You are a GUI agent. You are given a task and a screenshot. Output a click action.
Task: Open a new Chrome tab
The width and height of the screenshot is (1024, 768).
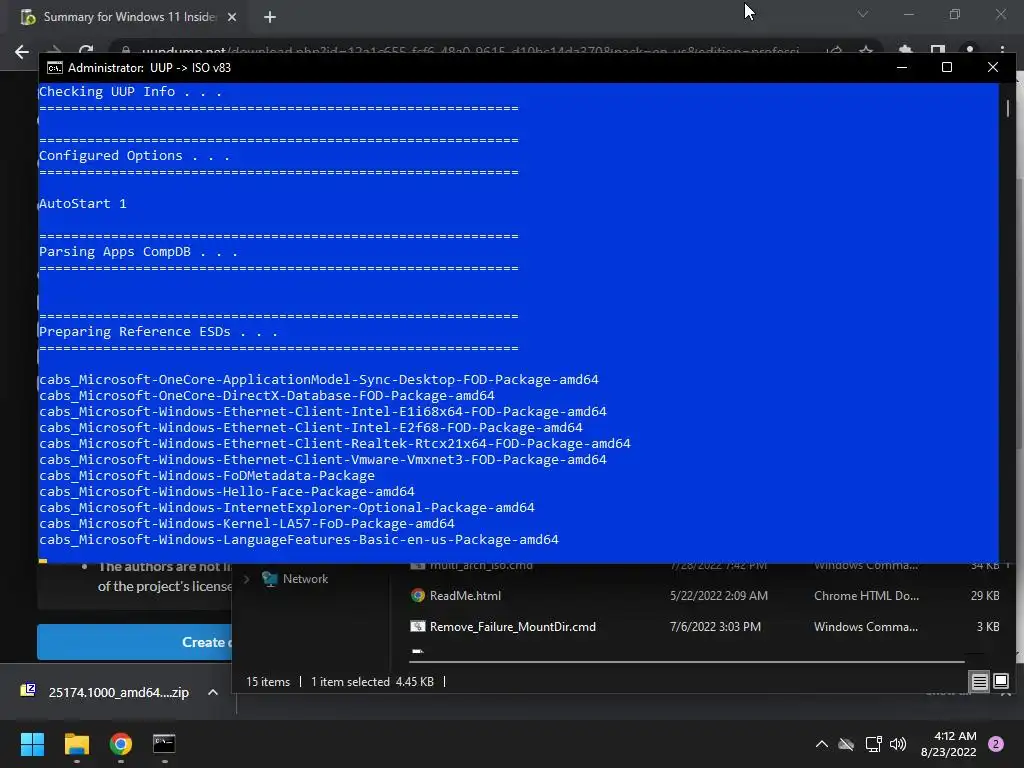270,17
